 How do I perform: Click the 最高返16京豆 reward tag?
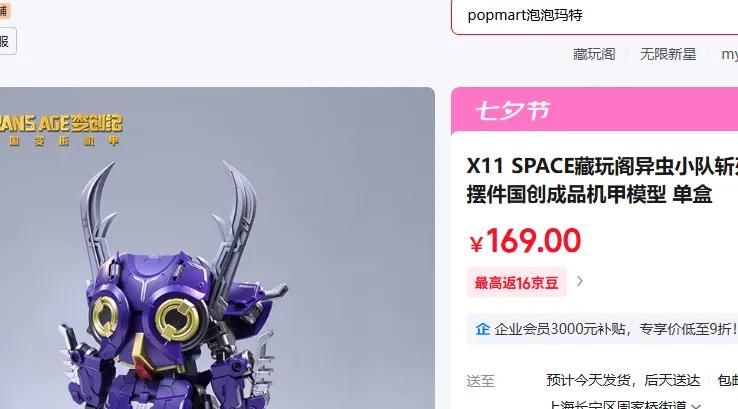[x=516, y=282]
